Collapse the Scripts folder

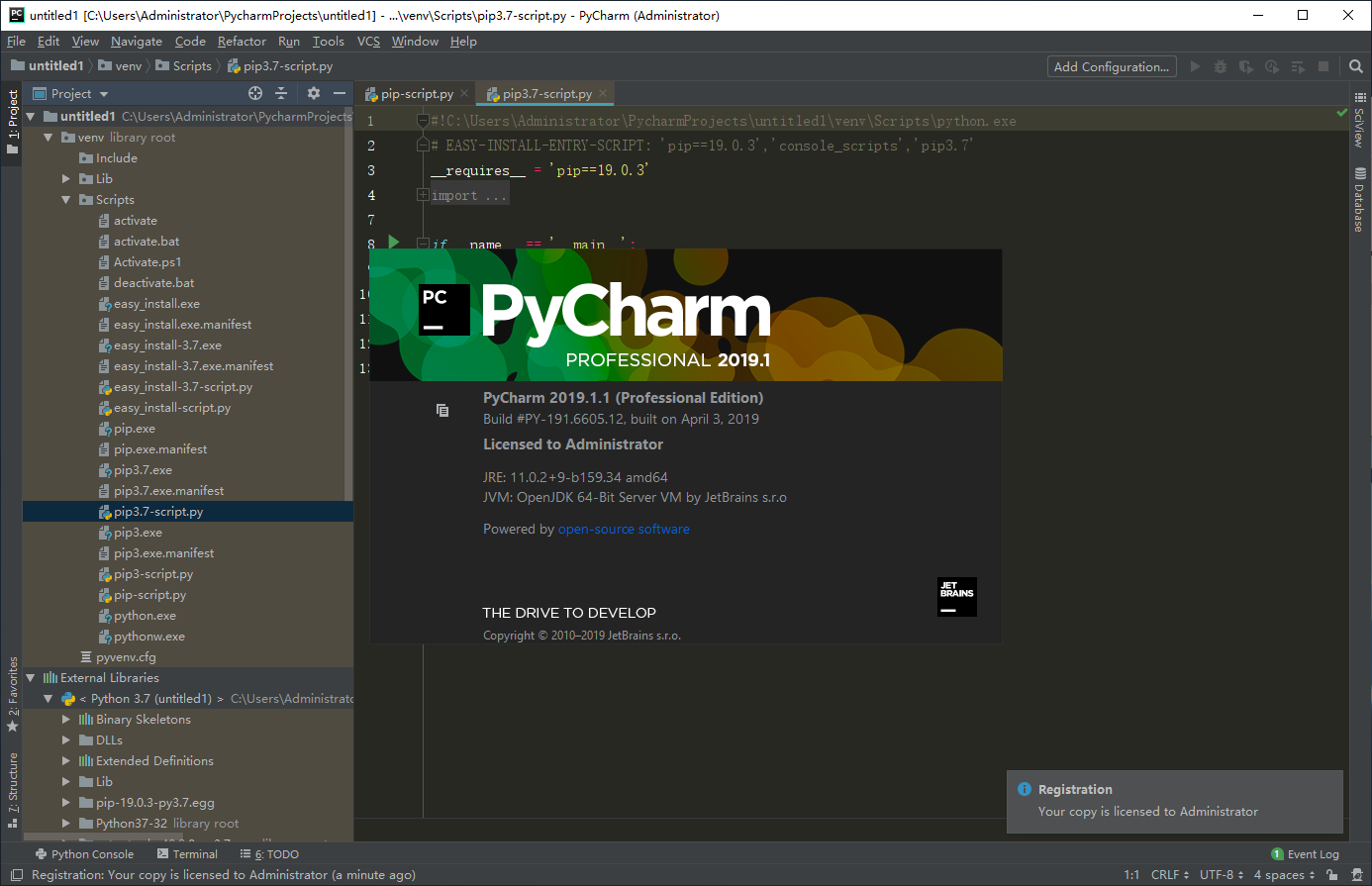click(x=66, y=200)
